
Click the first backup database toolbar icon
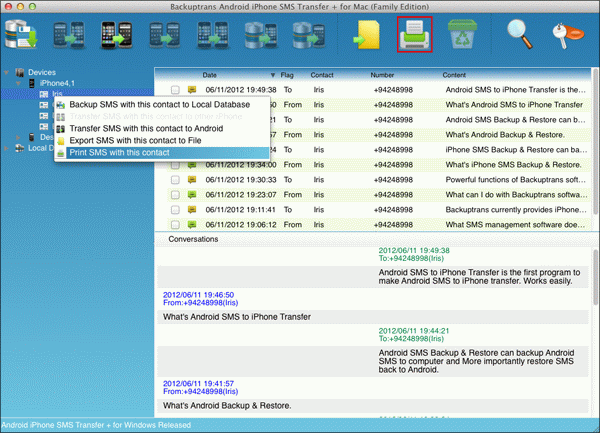click(22, 33)
